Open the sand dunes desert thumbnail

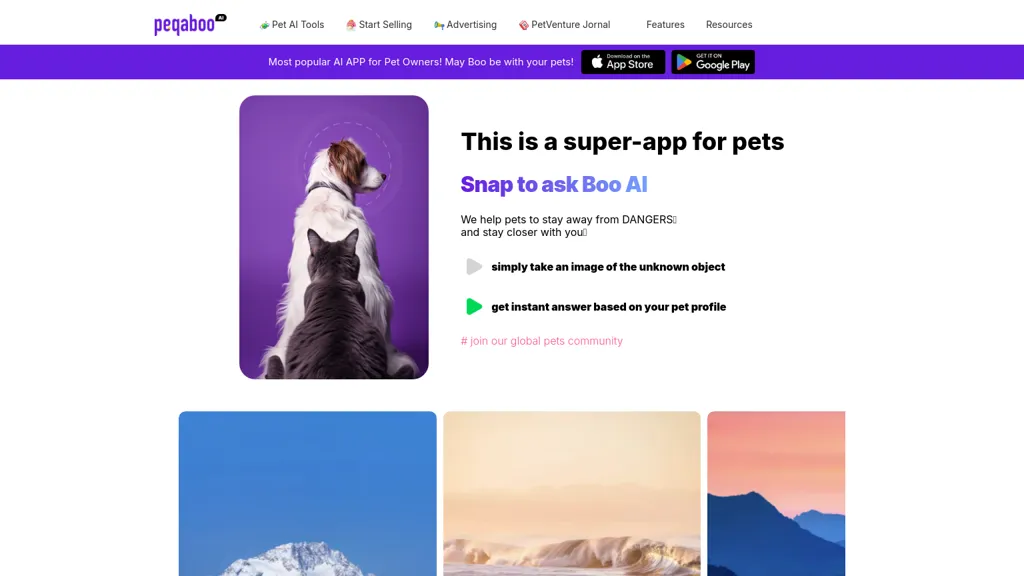coord(572,494)
